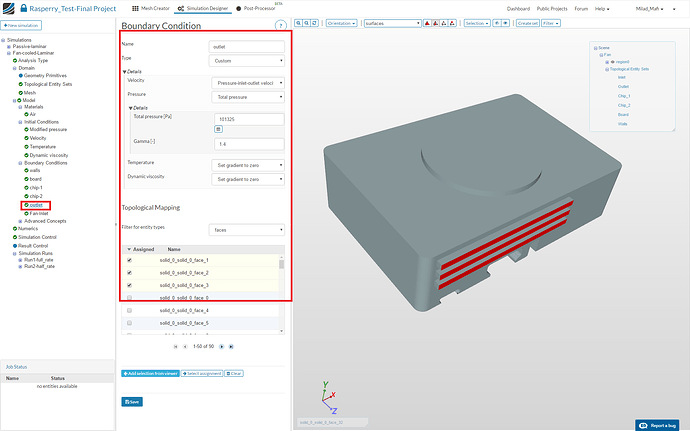Jump to last page of face list
The width and height of the screenshot is (690, 431).
[231, 346]
